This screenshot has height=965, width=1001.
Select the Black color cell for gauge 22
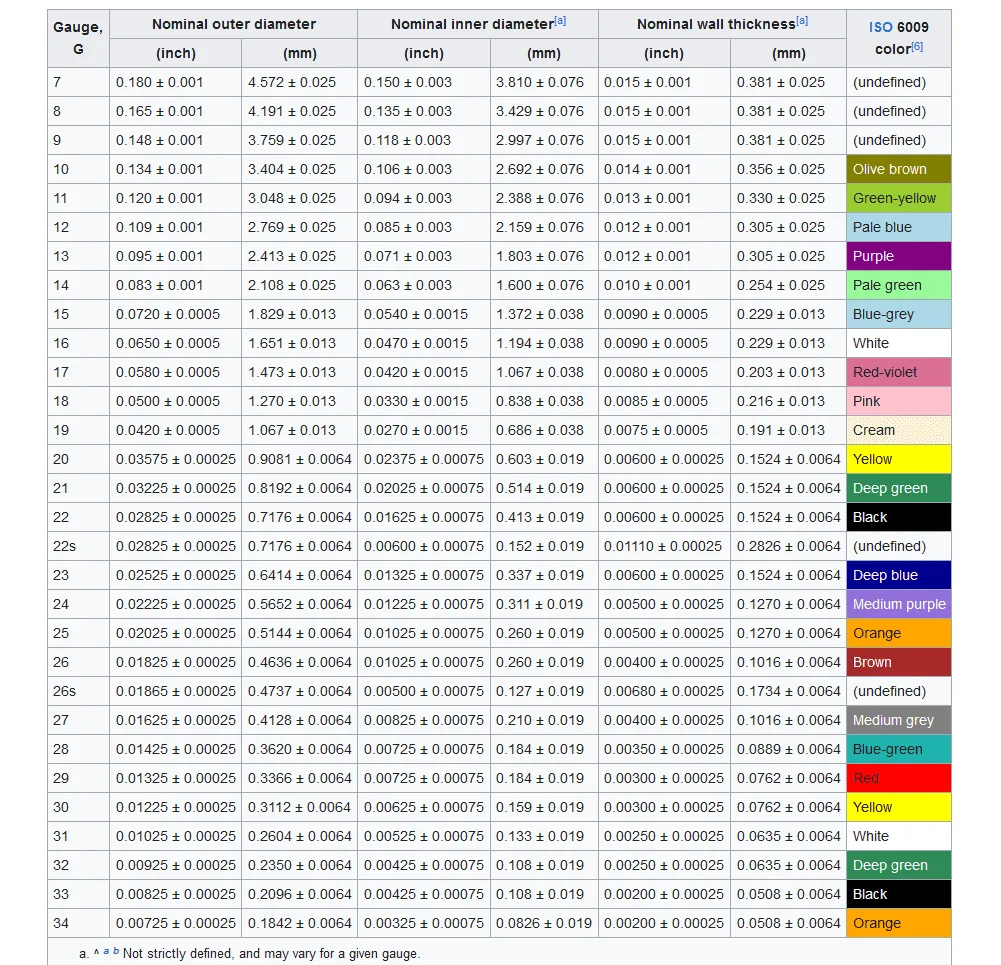pos(899,517)
